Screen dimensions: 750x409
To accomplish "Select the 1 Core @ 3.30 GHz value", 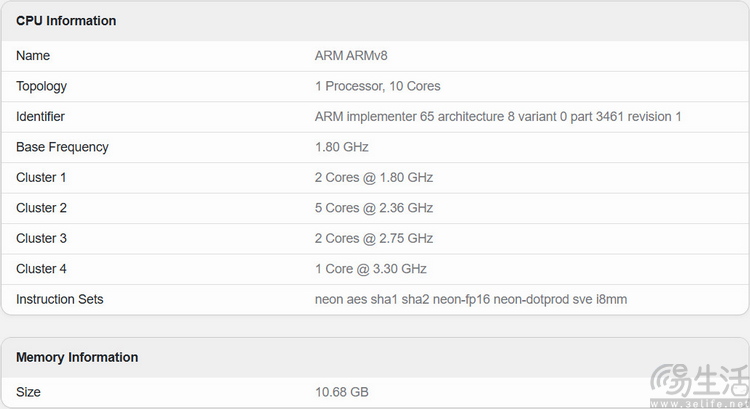I will pos(371,269).
